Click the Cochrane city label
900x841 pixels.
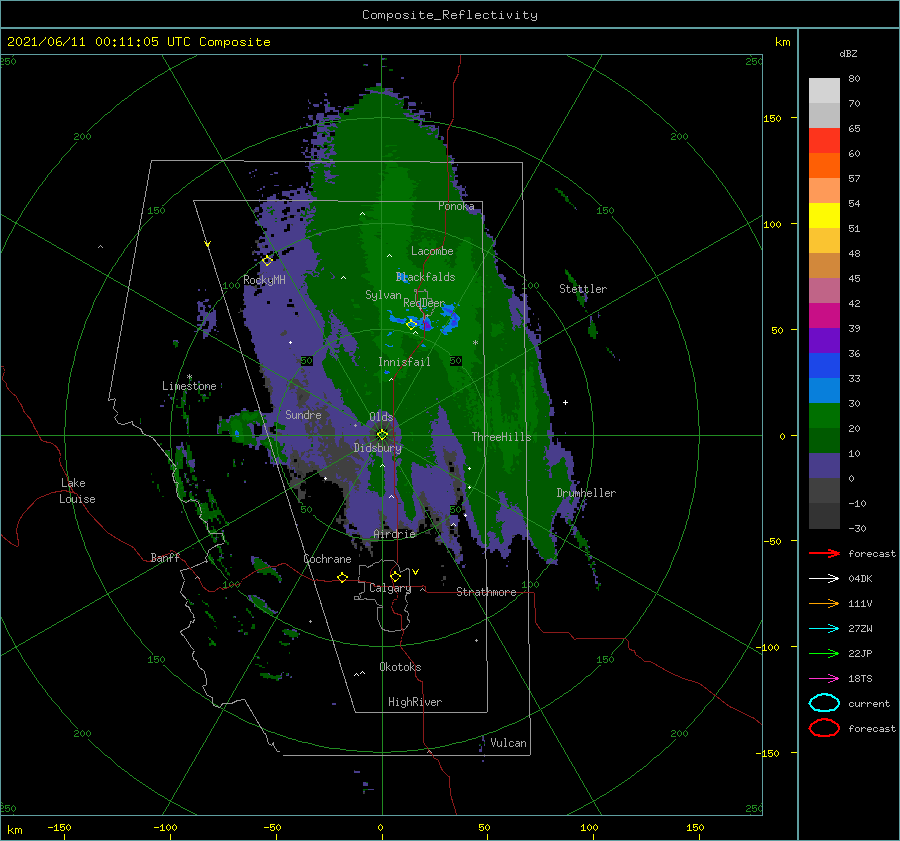coord(327,559)
